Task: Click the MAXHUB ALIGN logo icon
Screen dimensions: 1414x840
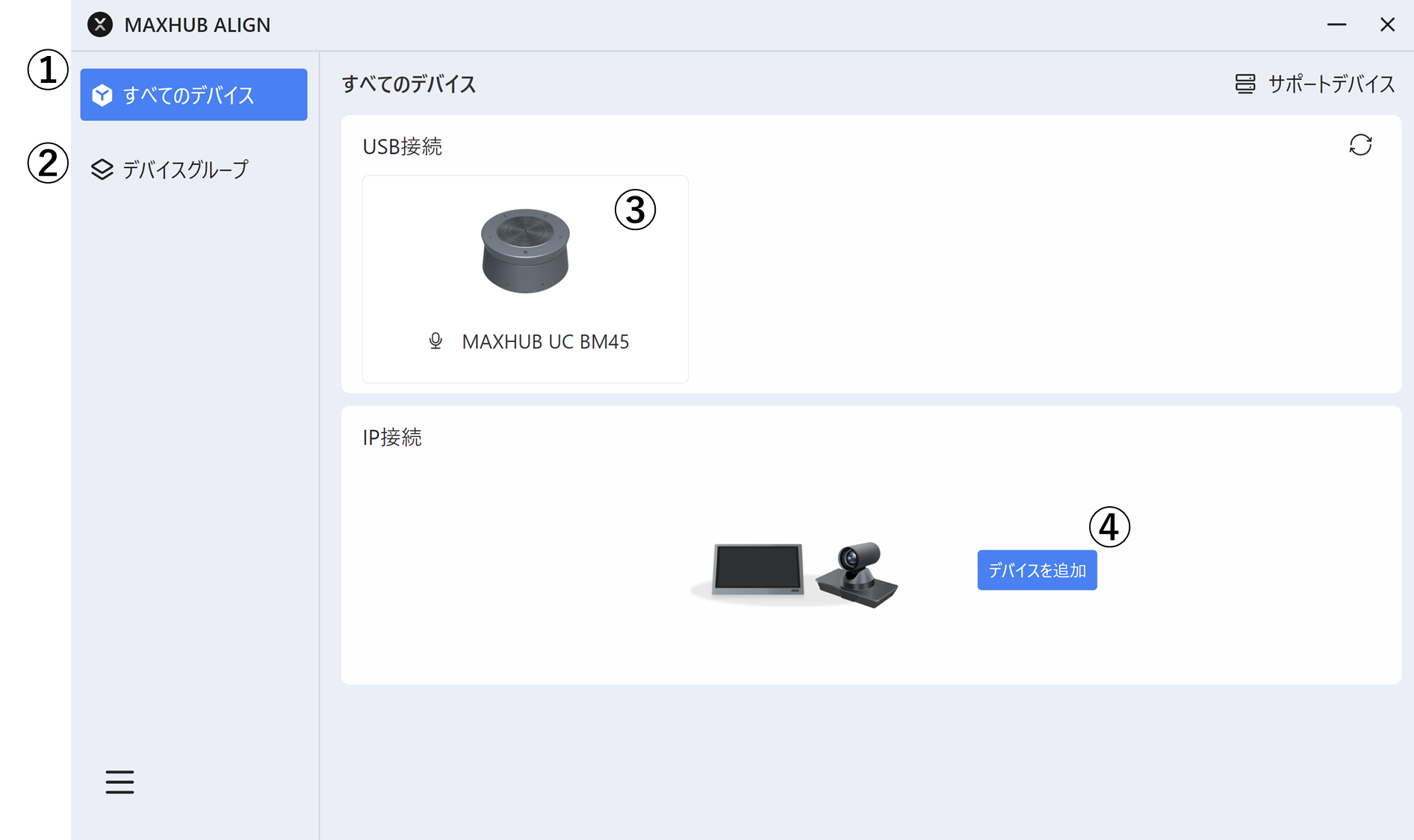Action: pyautogui.click(x=100, y=25)
